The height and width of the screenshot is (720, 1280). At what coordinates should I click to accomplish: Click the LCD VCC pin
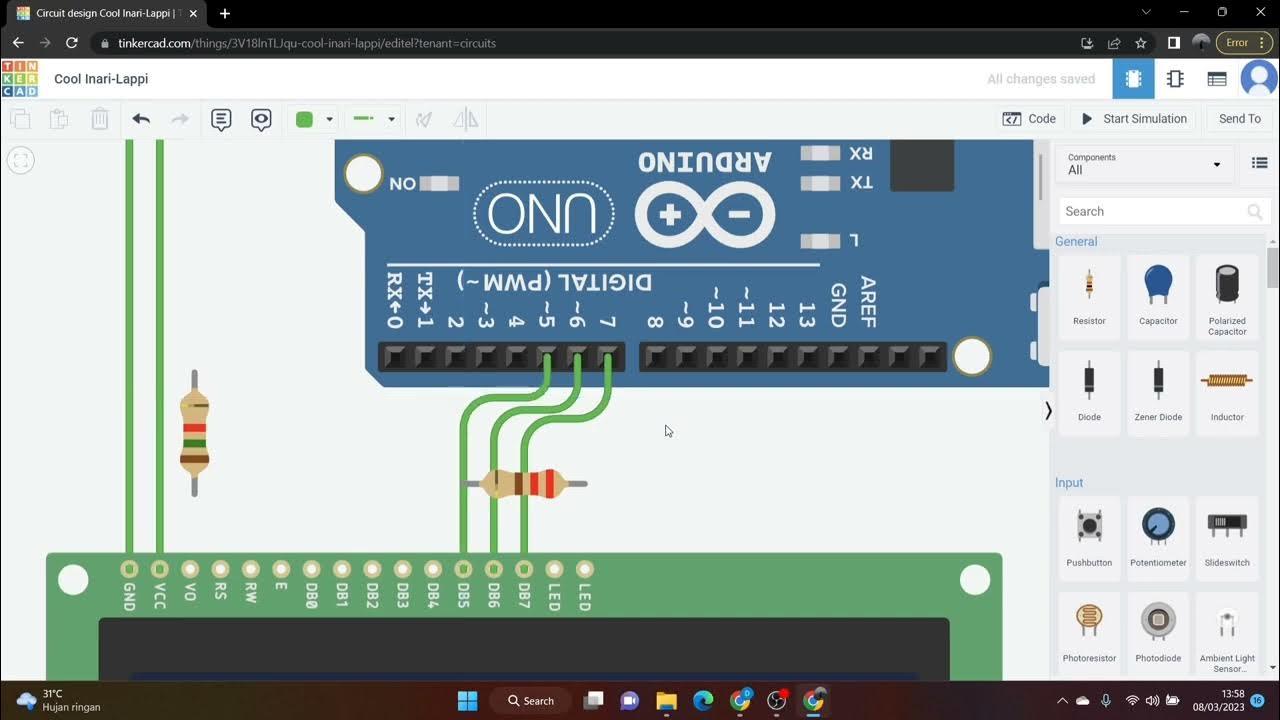click(x=159, y=569)
